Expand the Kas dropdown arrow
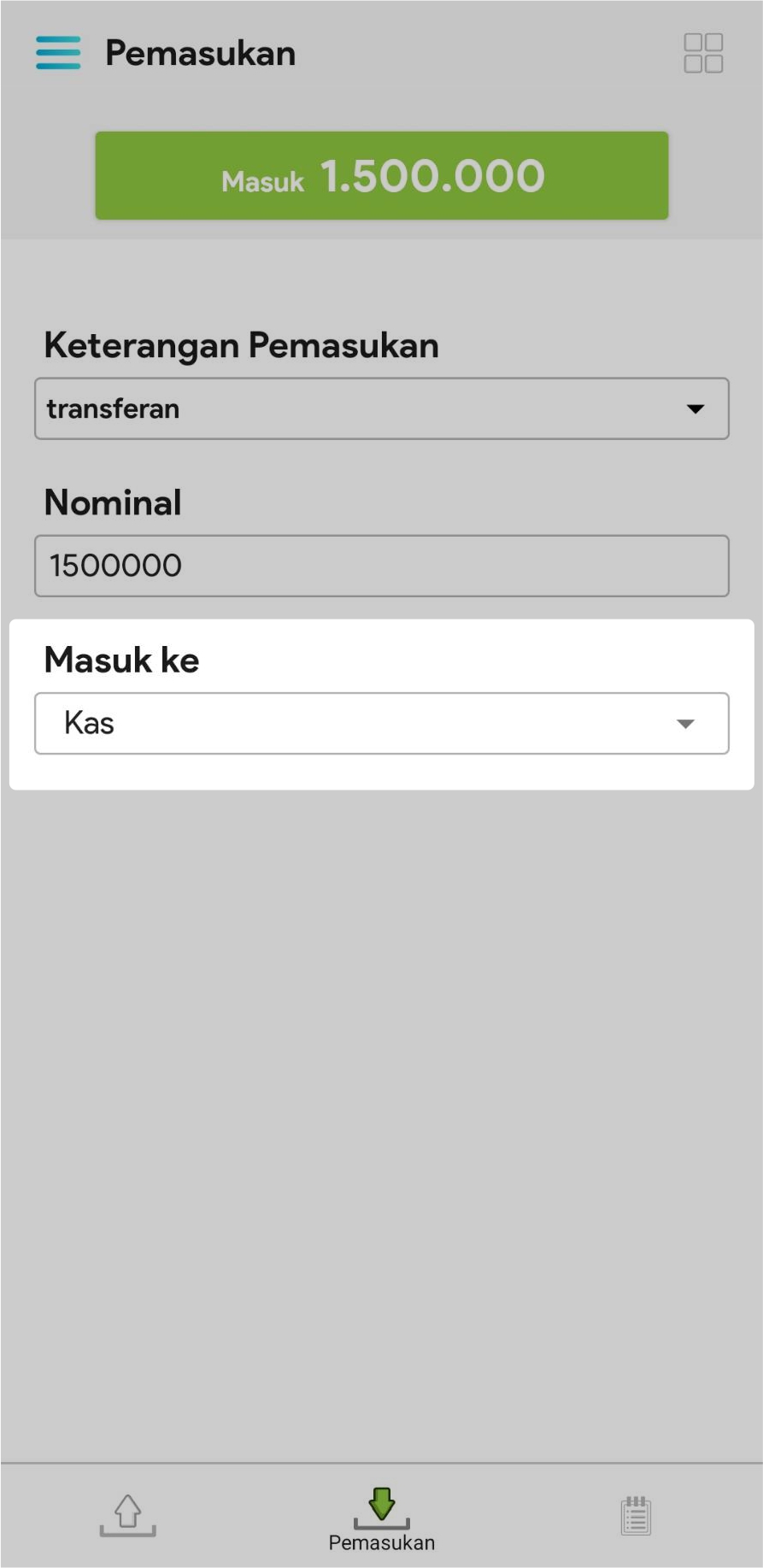 [685, 724]
